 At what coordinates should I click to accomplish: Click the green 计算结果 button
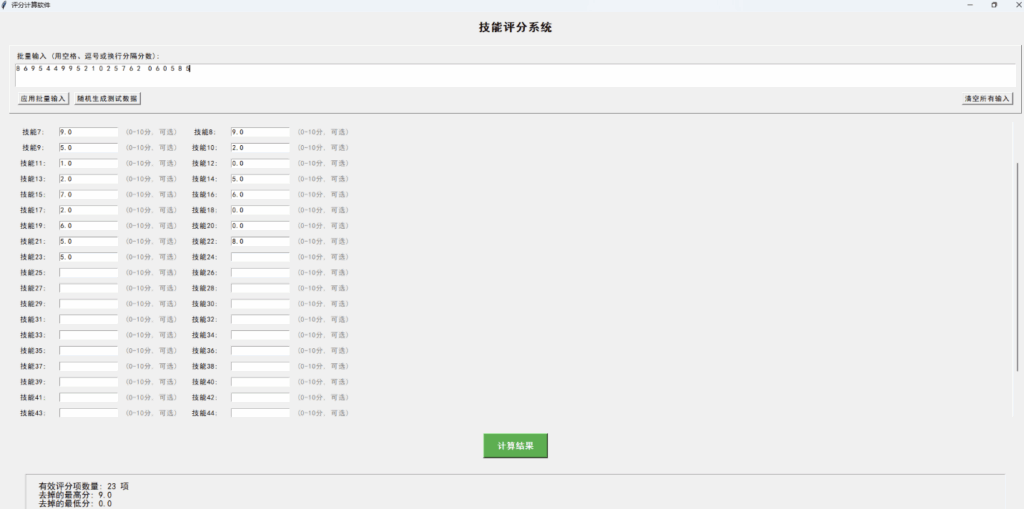pos(515,446)
